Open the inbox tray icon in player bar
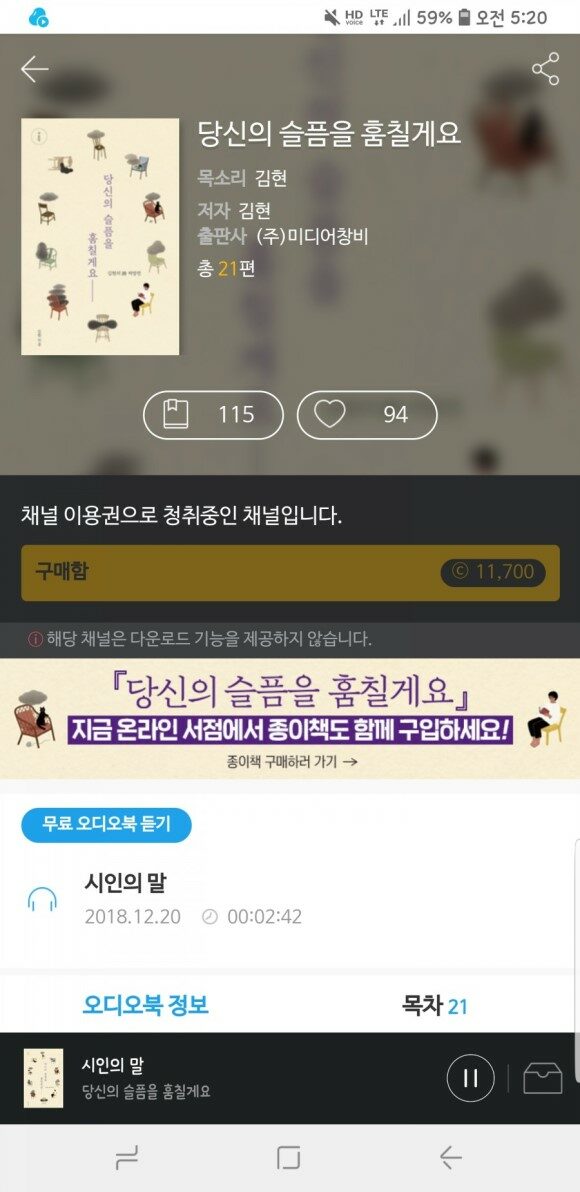580x1192 pixels. 544,1078
